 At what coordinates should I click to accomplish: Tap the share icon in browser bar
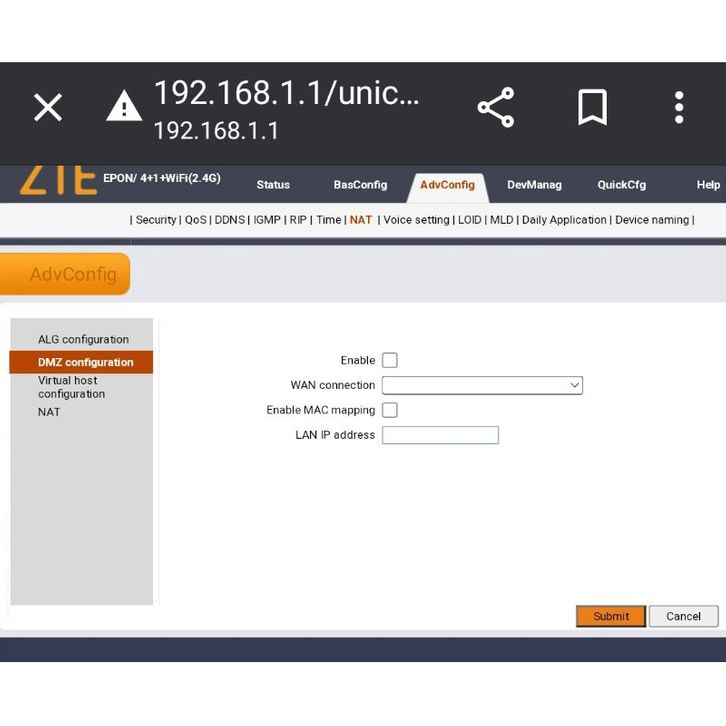495,108
